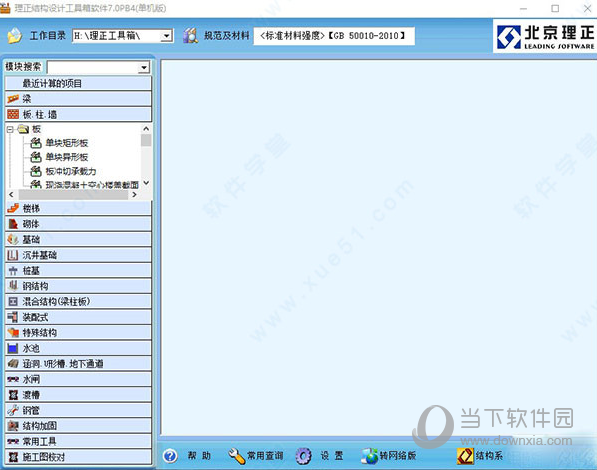Image resolution: width=597 pixels, height=470 pixels.
Task: Open the 水池 module category
Action: pos(78,348)
